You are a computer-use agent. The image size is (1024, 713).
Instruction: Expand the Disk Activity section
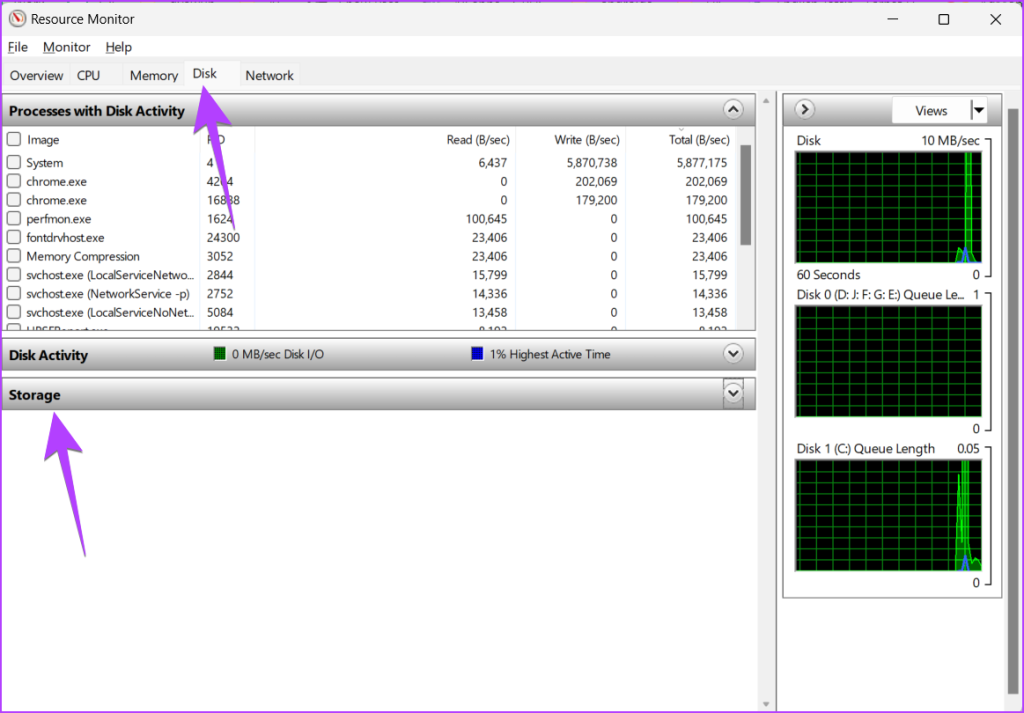733,354
